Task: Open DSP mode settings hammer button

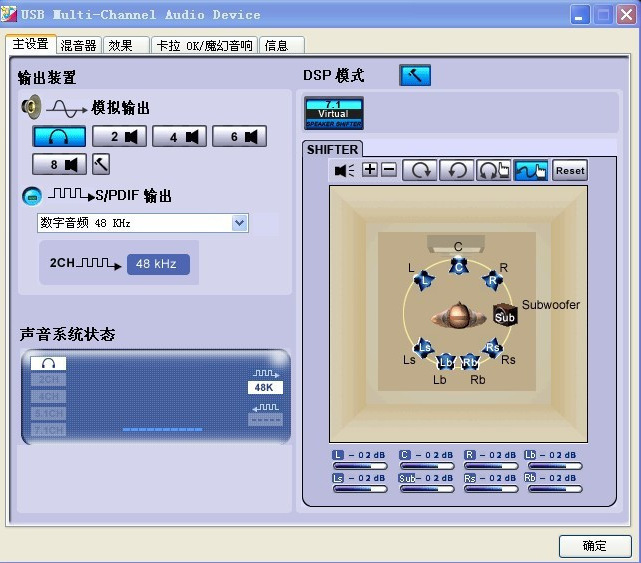Action: pos(415,75)
